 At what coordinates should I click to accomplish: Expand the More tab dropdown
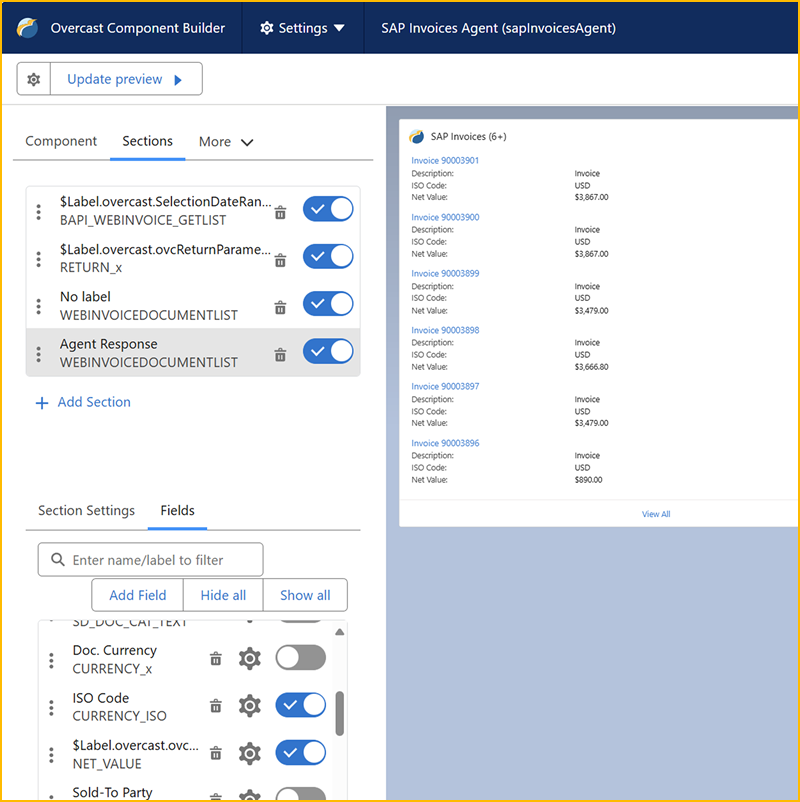[226, 142]
